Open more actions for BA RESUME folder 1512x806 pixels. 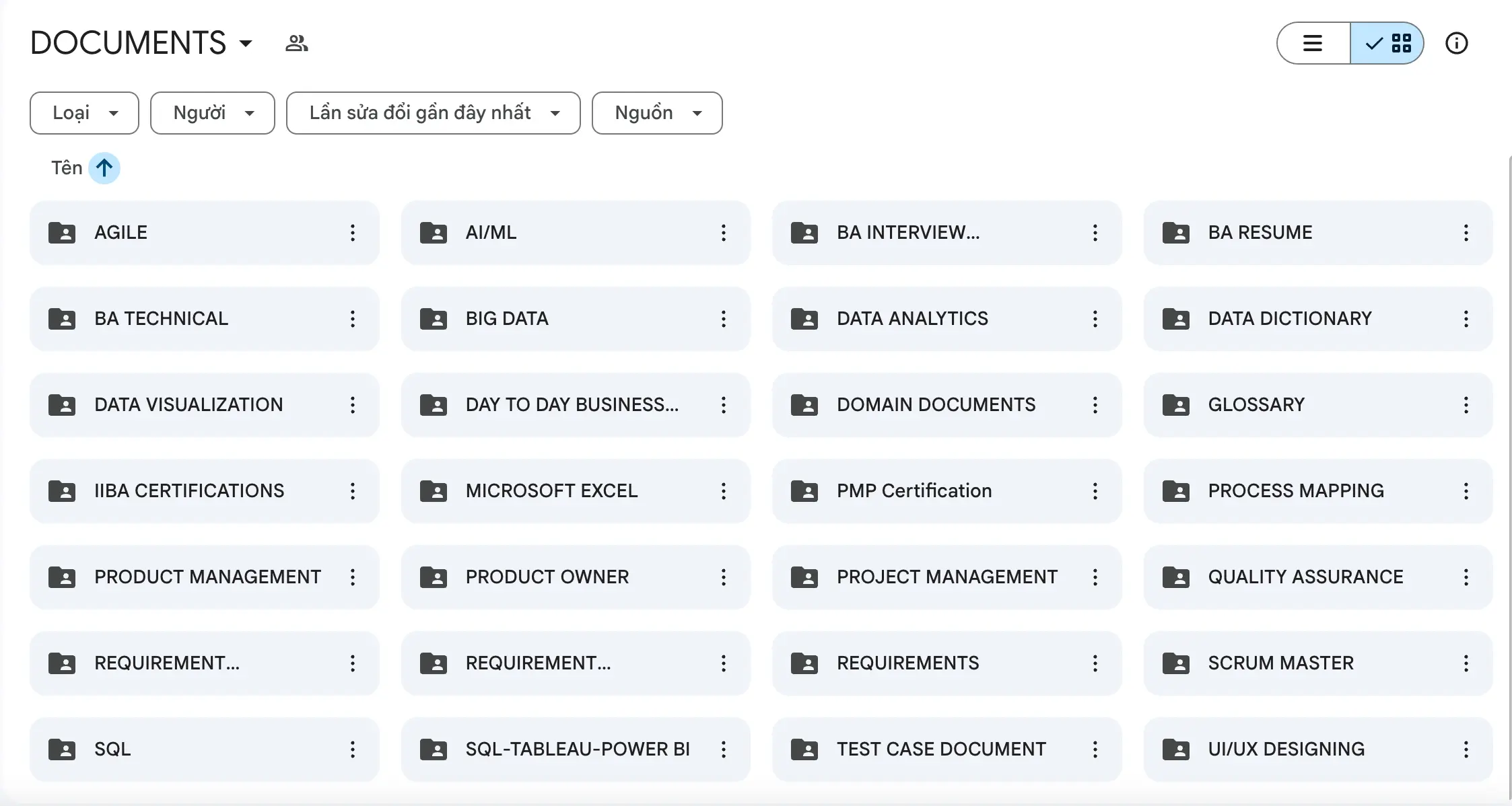tap(1466, 233)
